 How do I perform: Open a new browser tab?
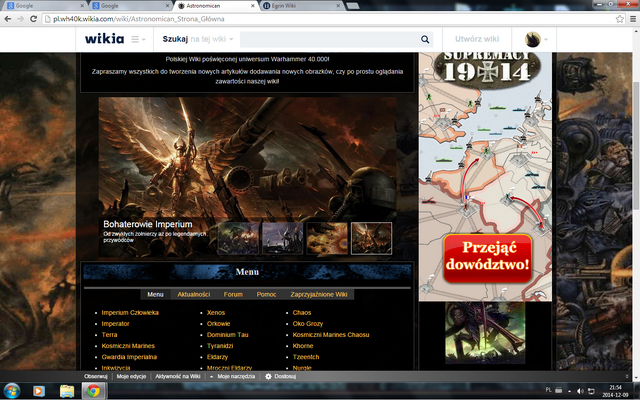point(353,6)
